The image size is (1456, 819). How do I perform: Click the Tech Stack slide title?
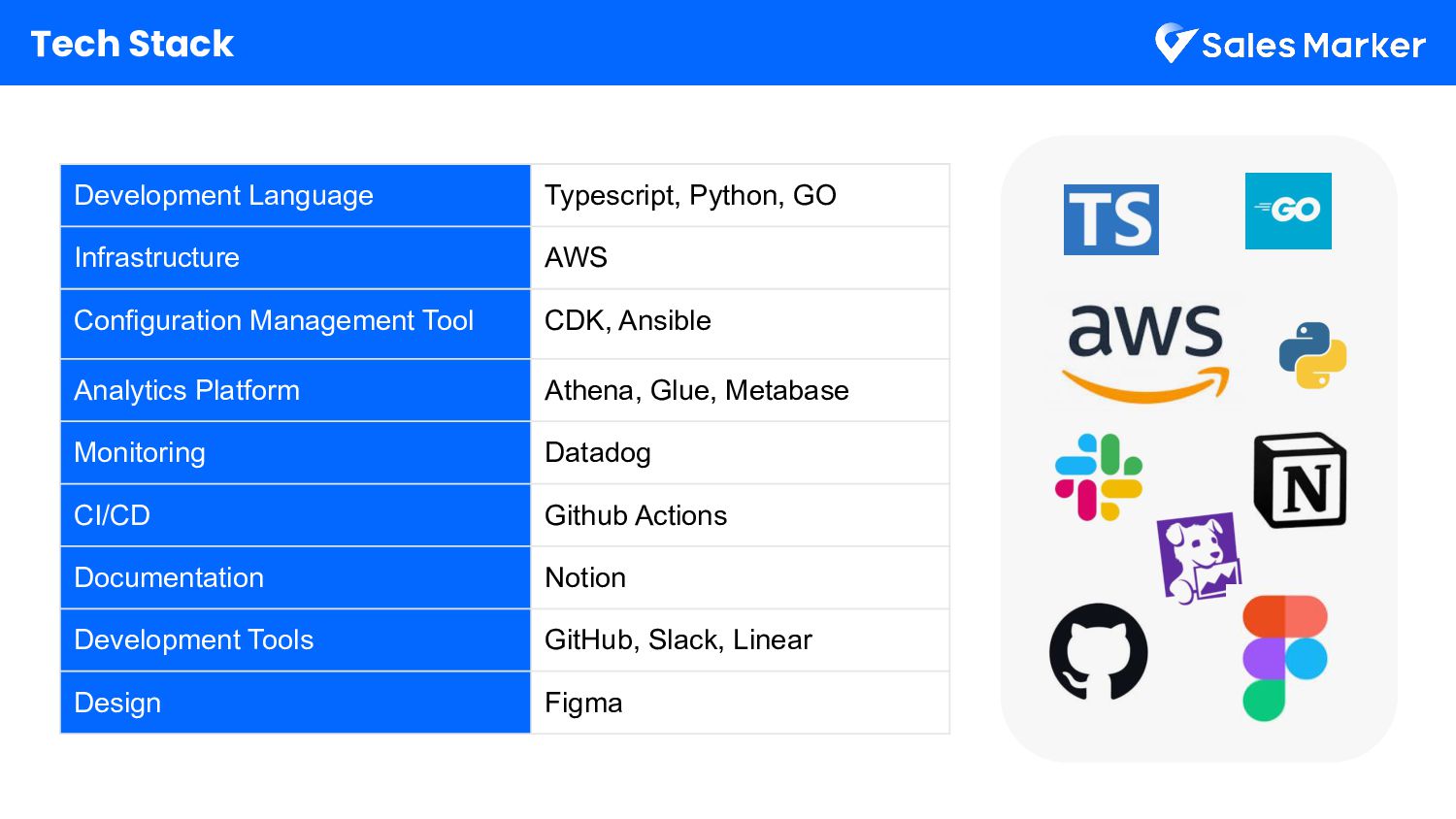click(132, 44)
